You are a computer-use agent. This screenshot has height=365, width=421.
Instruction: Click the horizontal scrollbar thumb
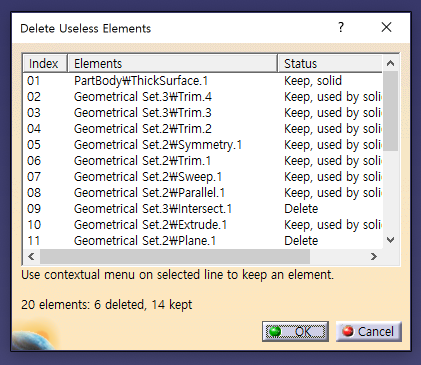(x=175, y=256)
